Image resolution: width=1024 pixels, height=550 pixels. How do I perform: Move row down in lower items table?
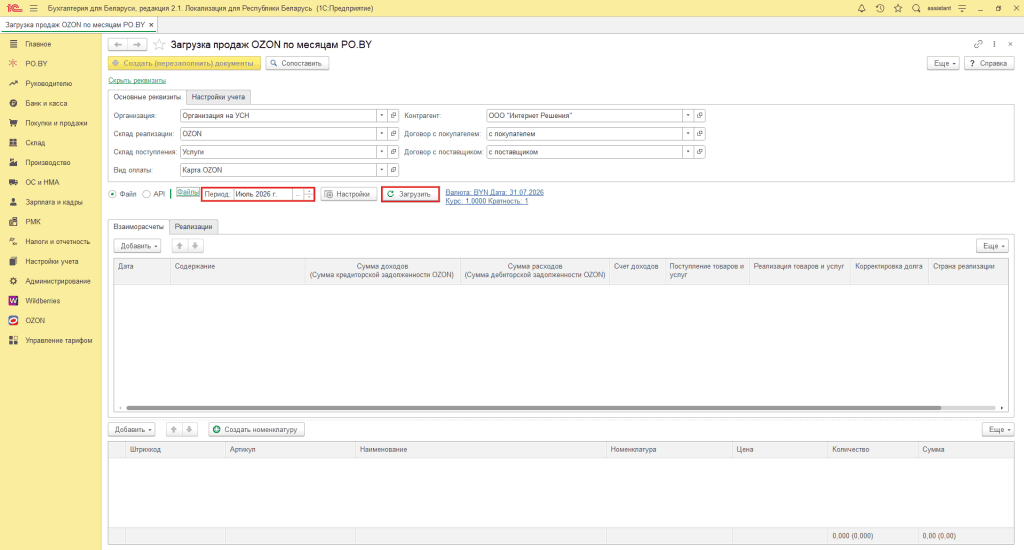coord(189,430)
